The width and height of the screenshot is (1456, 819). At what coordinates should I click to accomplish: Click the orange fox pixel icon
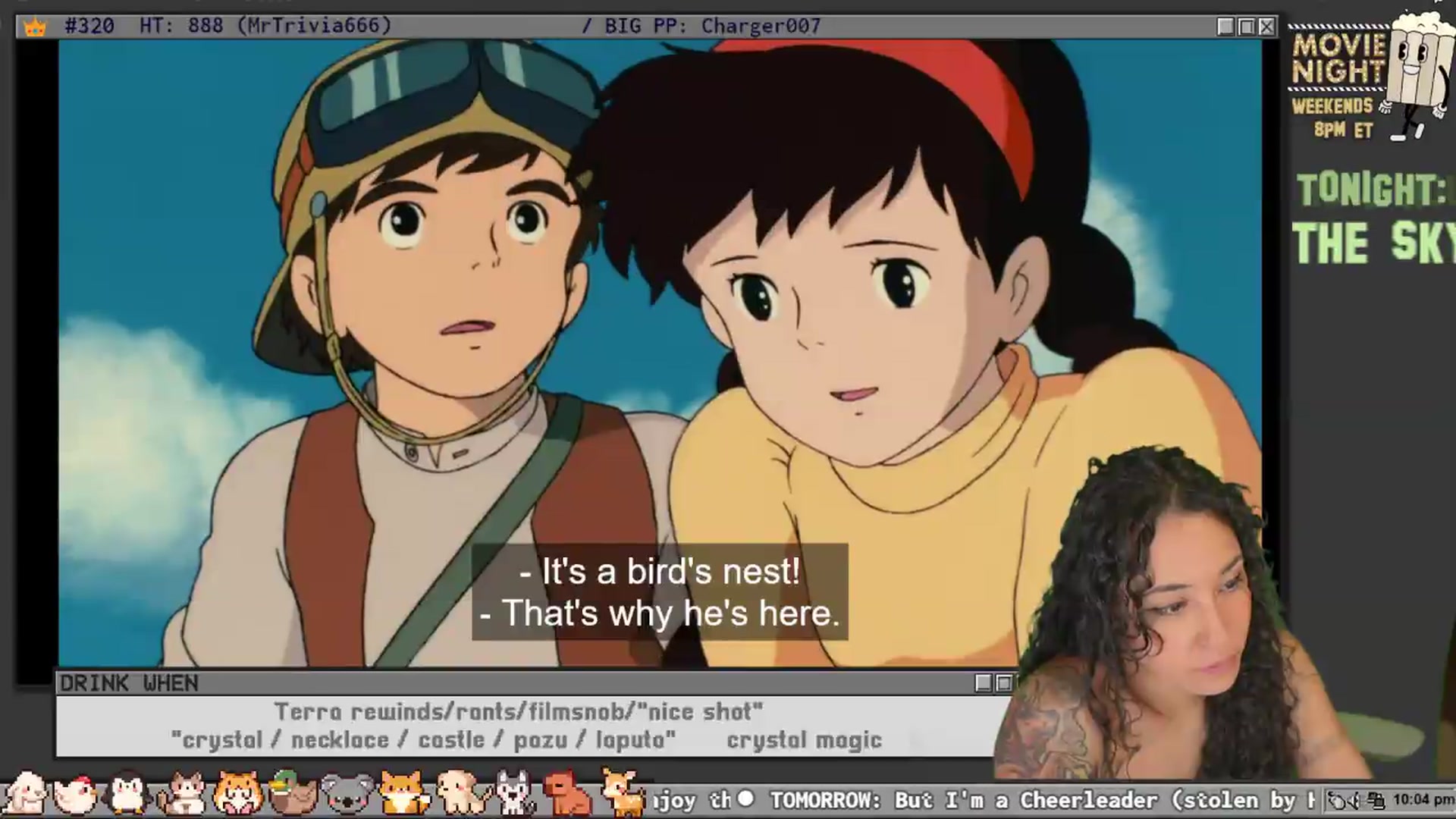click(x=404, y=794)
